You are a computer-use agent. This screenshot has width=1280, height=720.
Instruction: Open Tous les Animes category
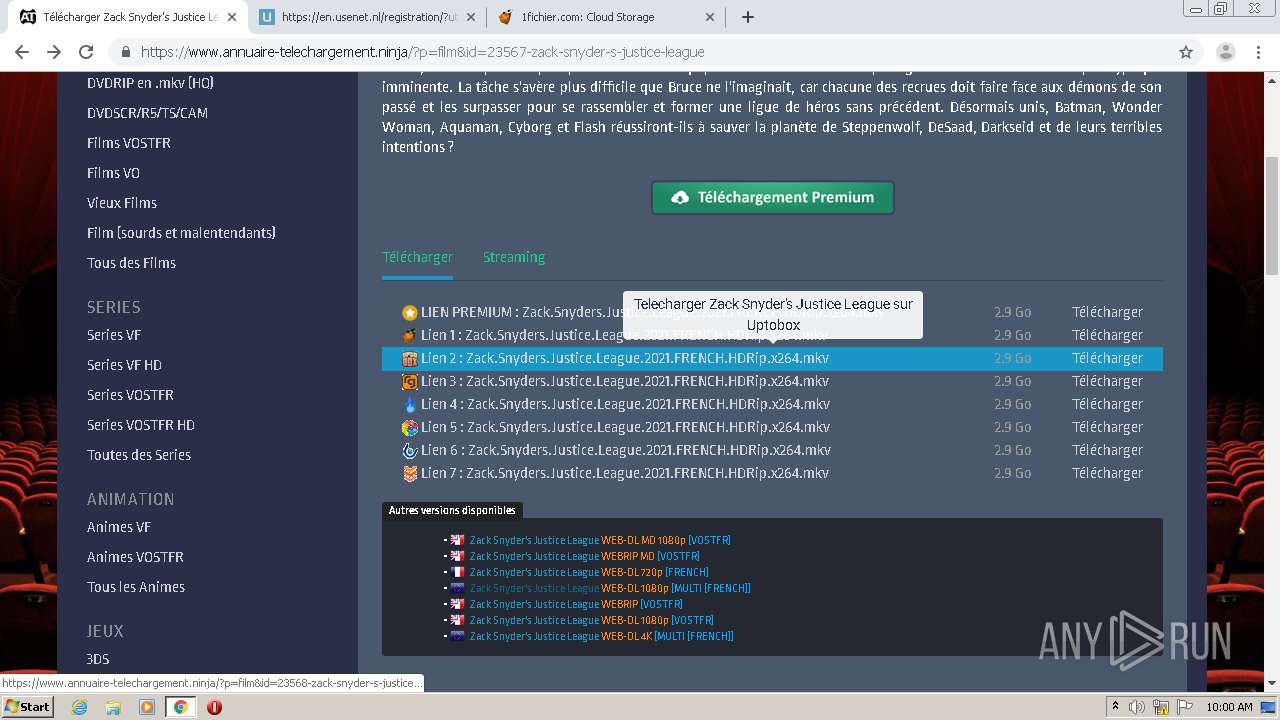136,587
